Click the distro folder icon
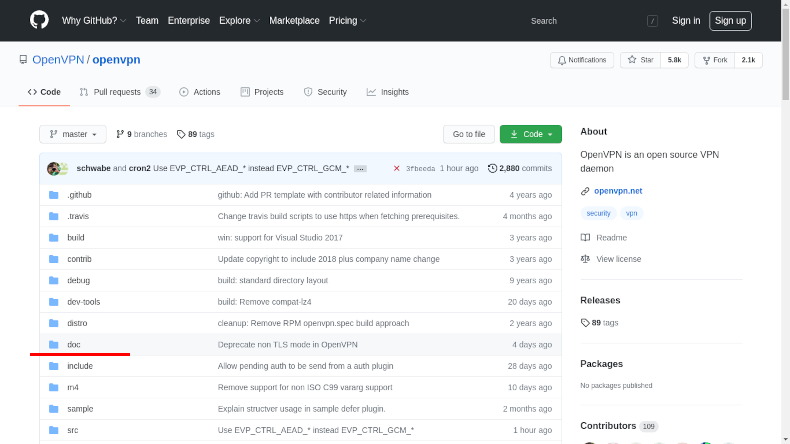 point(53,323)
